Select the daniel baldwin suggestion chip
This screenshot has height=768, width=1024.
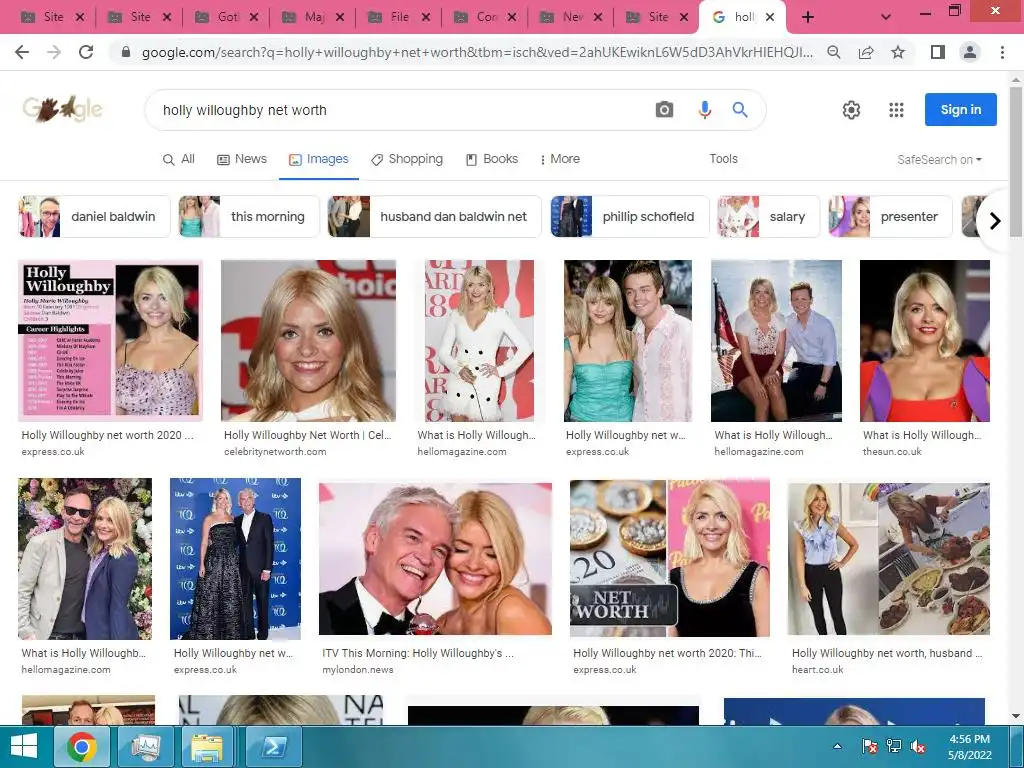94,216
